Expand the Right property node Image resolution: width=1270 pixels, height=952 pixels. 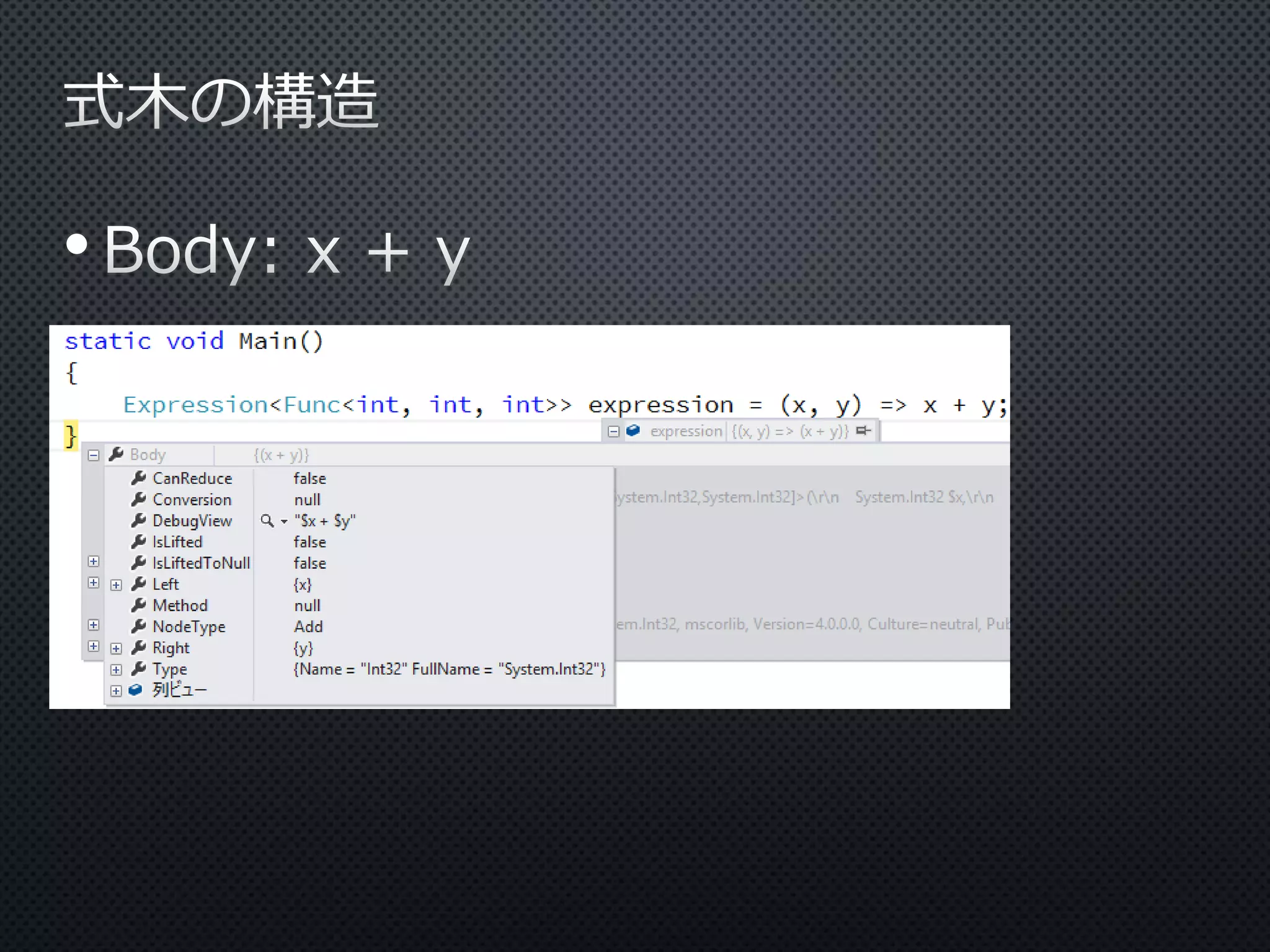(x=116, y=649)
